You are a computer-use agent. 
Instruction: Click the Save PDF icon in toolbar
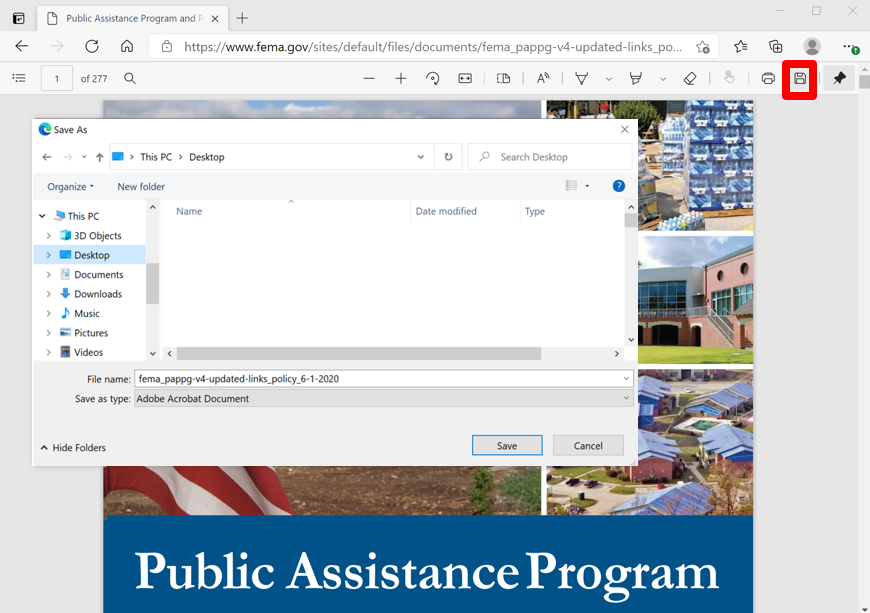[x=800, y=78]
